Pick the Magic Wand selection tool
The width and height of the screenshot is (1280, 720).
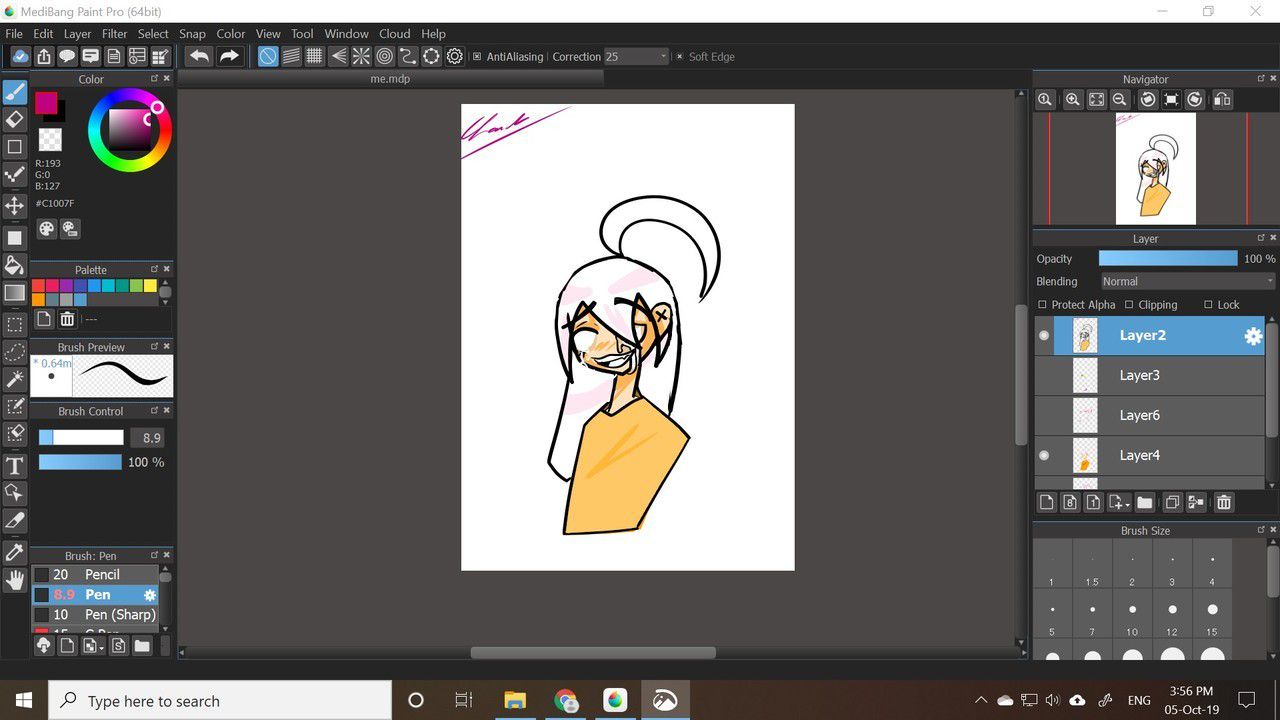point(15,379)
